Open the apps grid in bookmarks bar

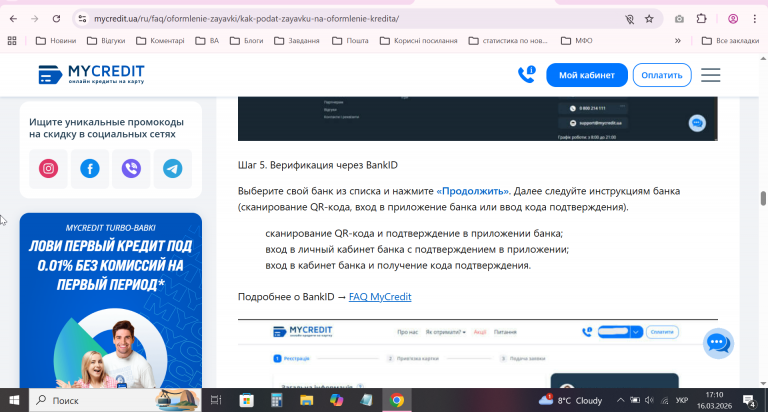click(12, 41)
